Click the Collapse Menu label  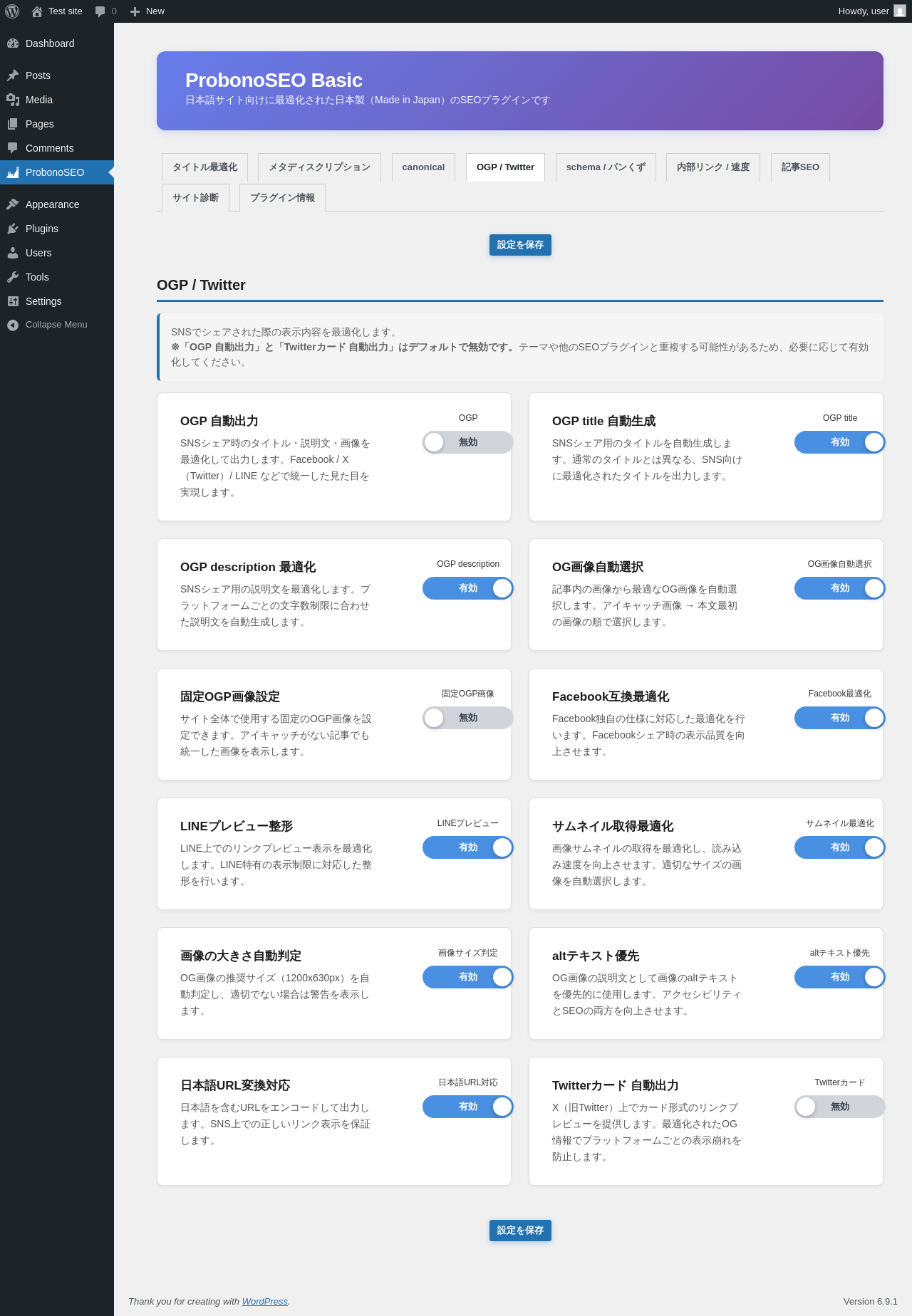(x=56, y=325)
